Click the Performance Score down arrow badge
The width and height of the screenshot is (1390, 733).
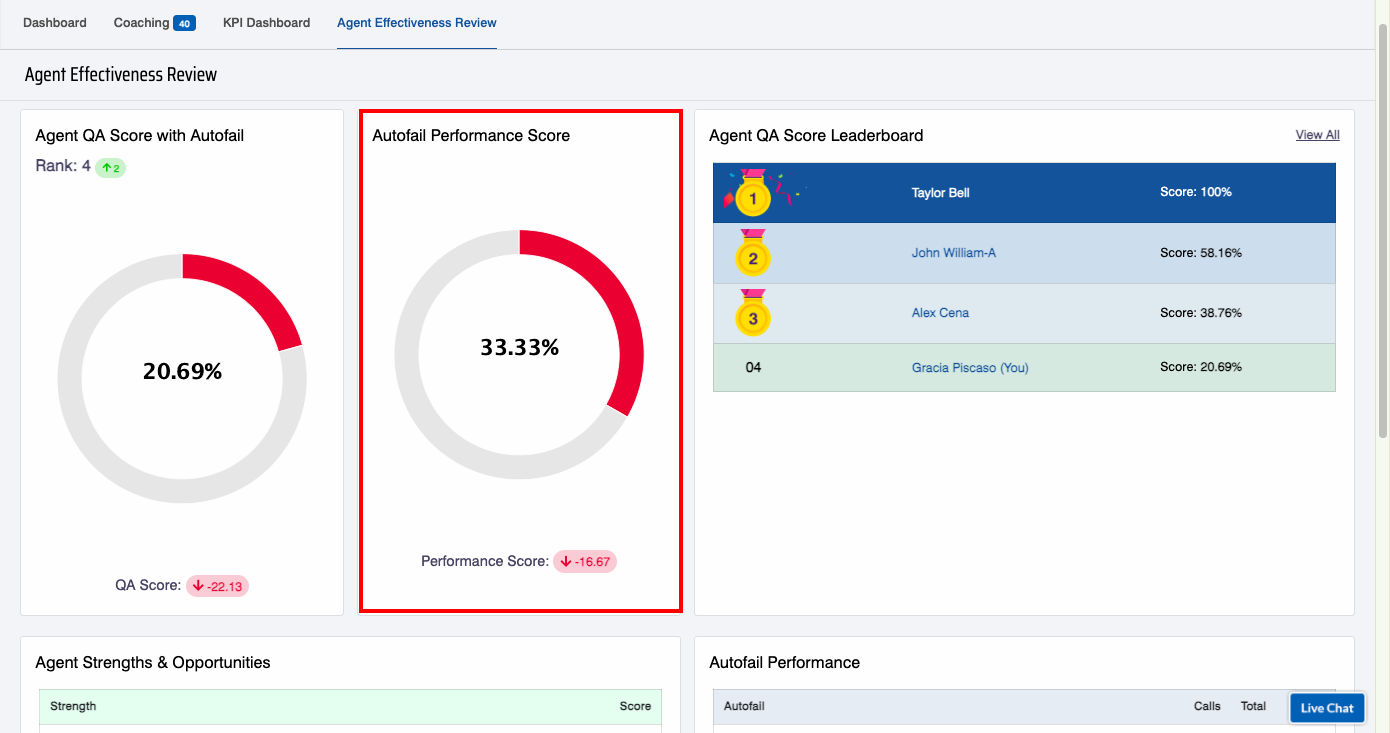[586, 562]
